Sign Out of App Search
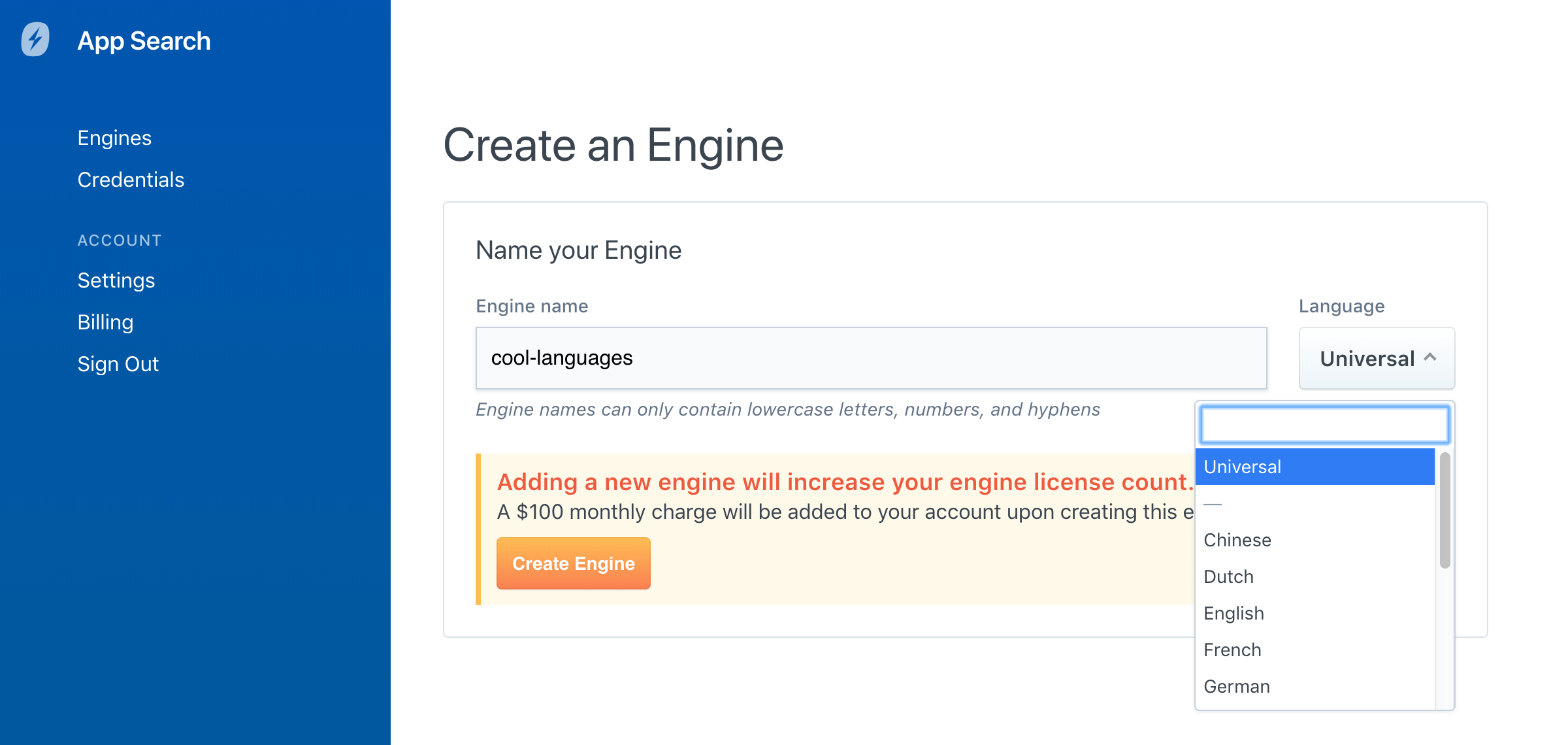The image size is (1568, 745). (x=118, y=363)
